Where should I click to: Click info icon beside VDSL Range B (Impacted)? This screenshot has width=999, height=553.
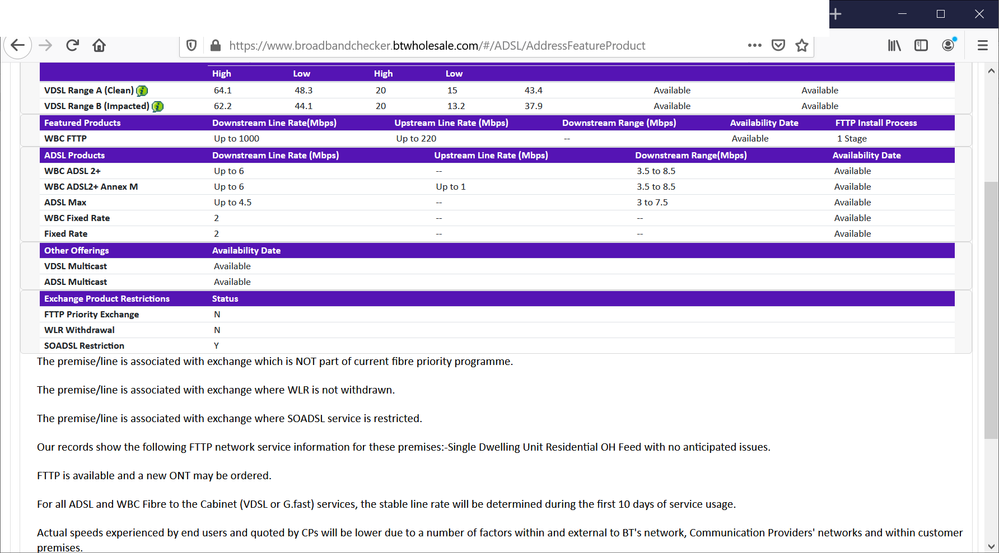coord(158,107)
